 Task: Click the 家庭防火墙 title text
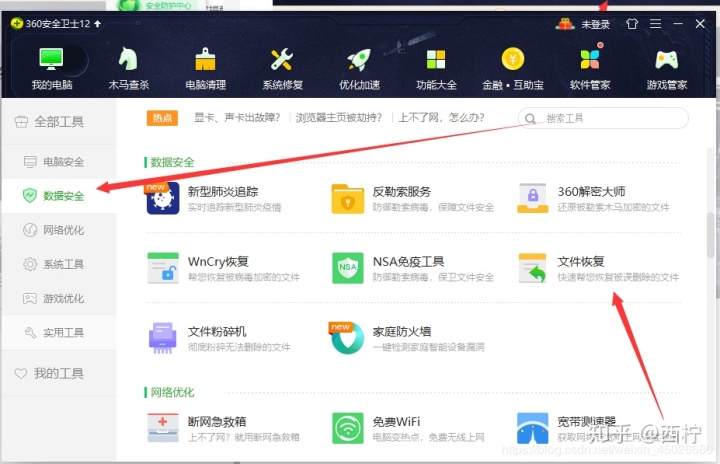402,332
